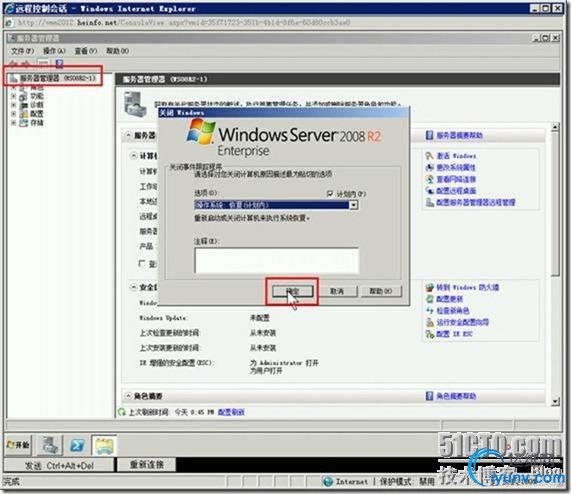Open the 配置刷新 link
The height and width of the screenshot is (494, 571).
(x=231, y=412)
